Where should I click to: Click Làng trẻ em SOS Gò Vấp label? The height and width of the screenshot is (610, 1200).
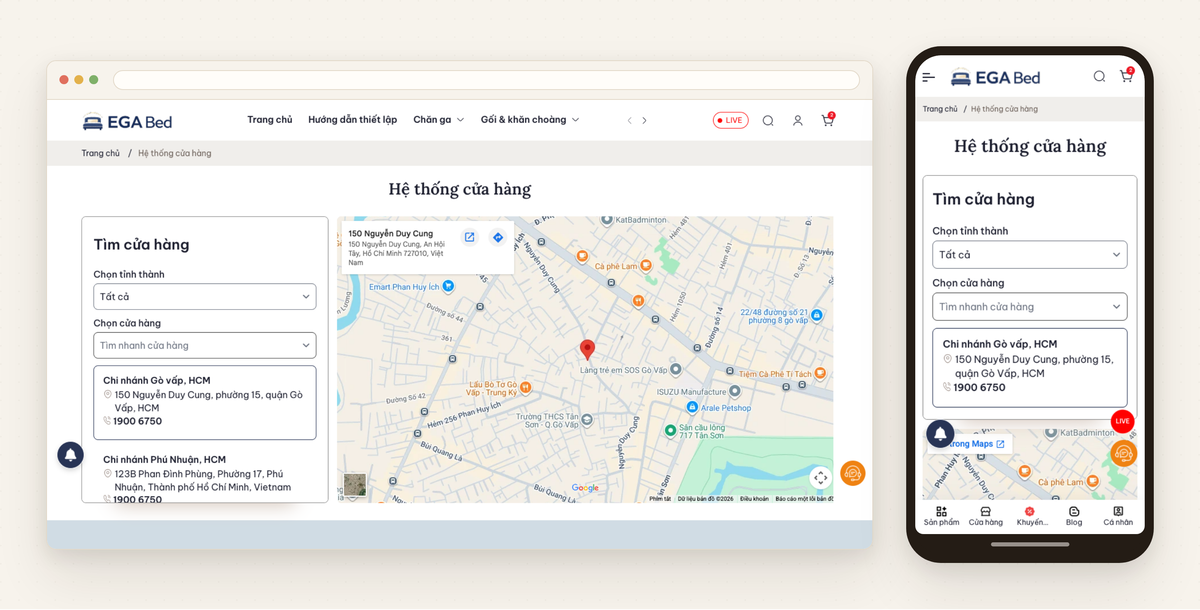pos(624,370)
